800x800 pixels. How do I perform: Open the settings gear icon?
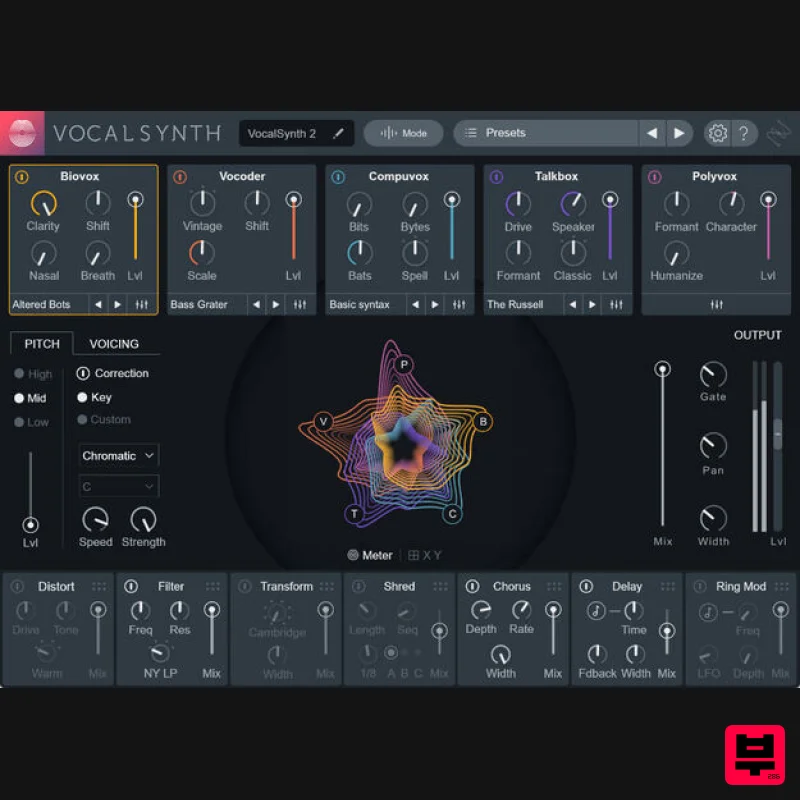pos(718,132)
